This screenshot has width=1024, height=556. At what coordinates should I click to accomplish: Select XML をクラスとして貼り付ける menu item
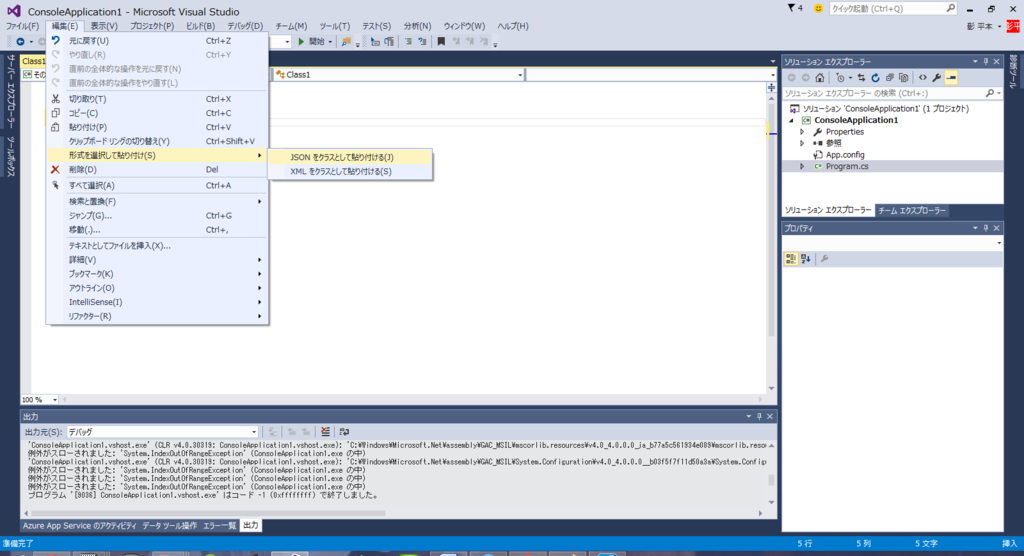pyautogui.click(x=351, y=171)
